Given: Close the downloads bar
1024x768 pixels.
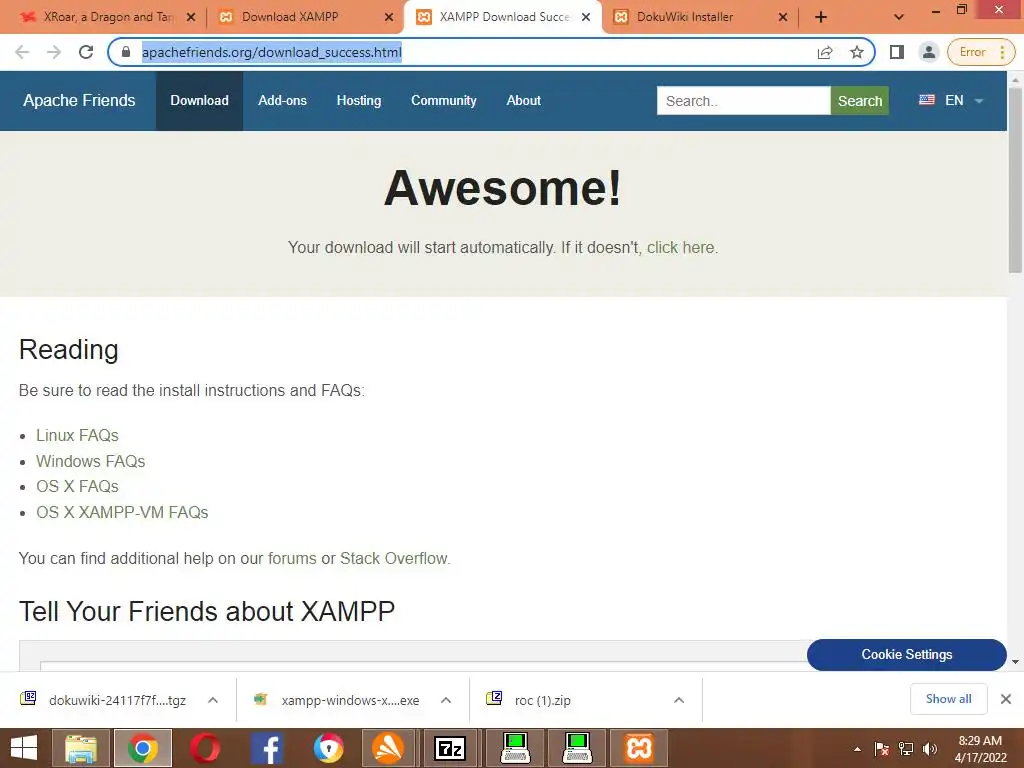Looking at the screenshot, I should pos(1006,699).
